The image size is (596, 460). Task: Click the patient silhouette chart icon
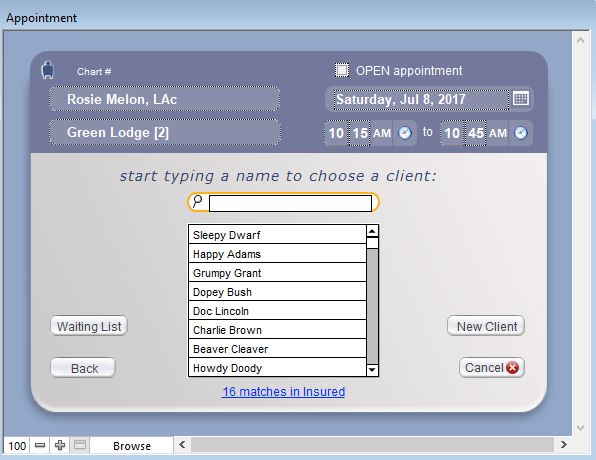[48, 70]
